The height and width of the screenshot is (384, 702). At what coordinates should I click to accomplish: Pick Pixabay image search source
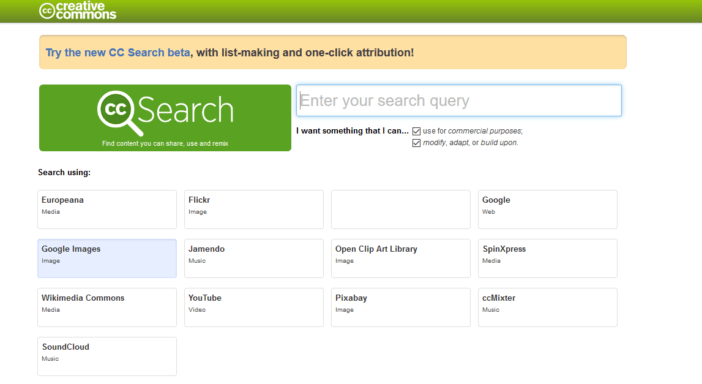401,307
